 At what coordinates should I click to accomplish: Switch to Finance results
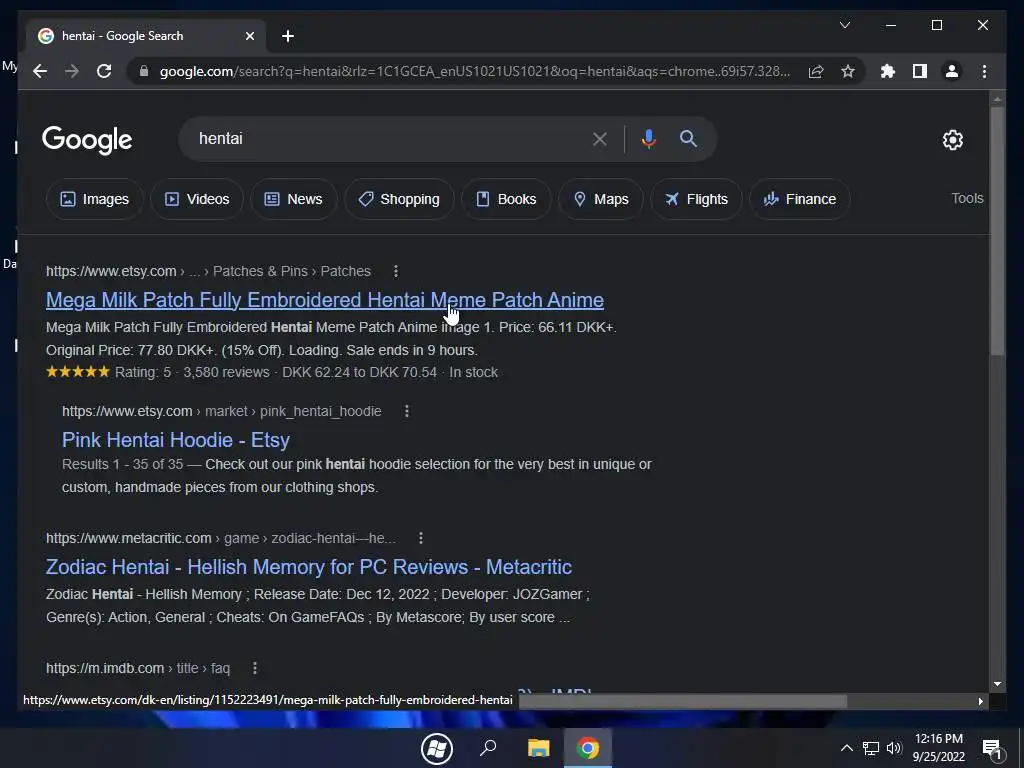(800, 199)
